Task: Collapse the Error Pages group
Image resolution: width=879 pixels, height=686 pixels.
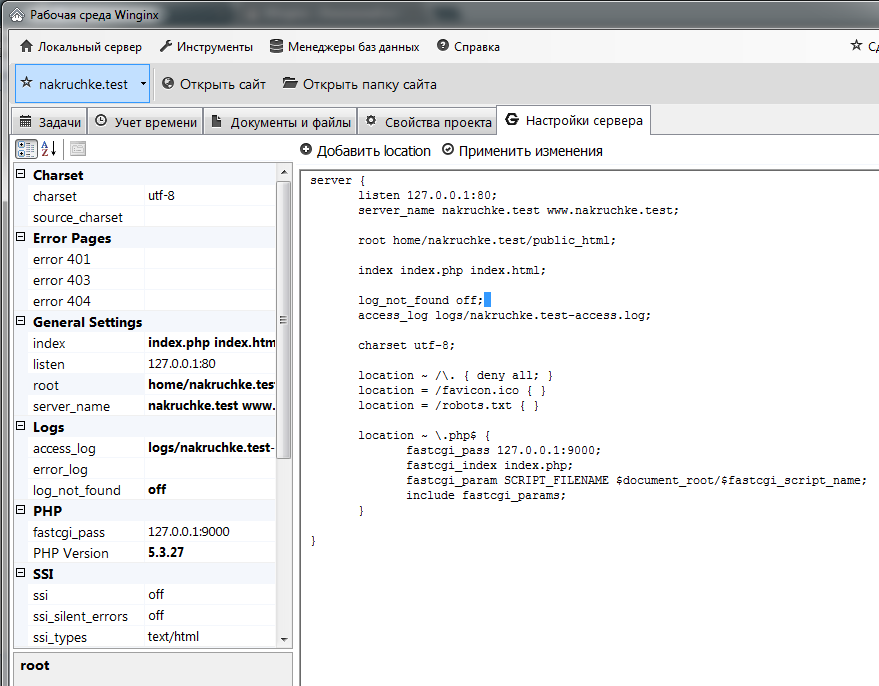Action: pyautogui.click(x=20, y=238)
